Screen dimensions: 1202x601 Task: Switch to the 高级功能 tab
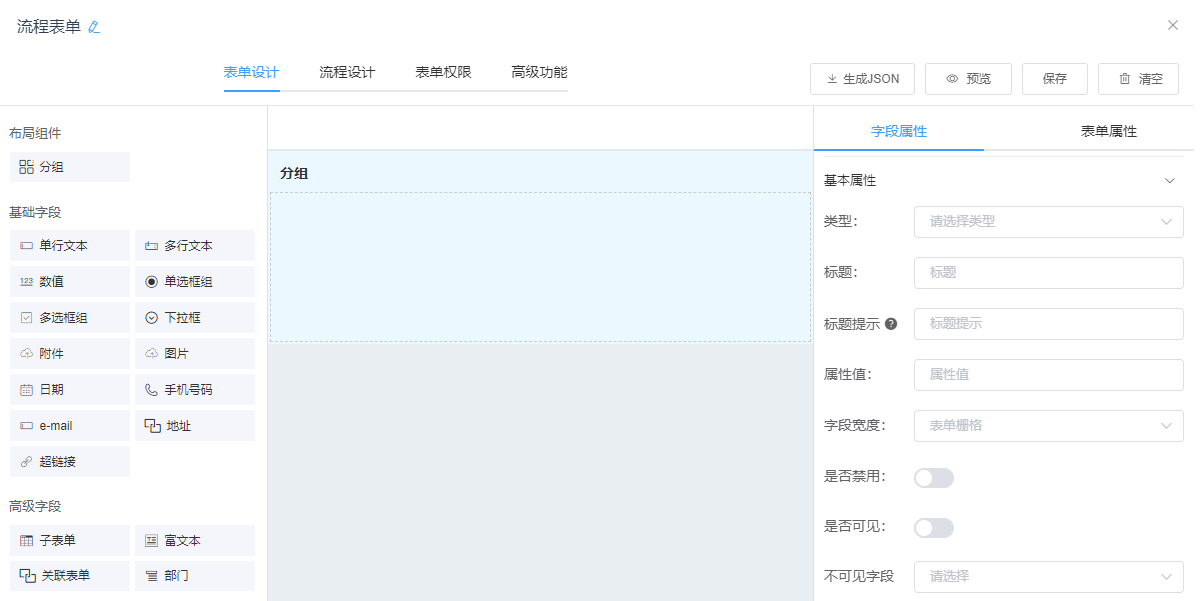539,73
